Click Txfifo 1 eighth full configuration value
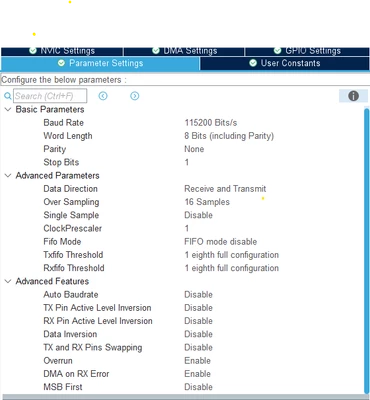The image size is (370, 400). [232, 255]
